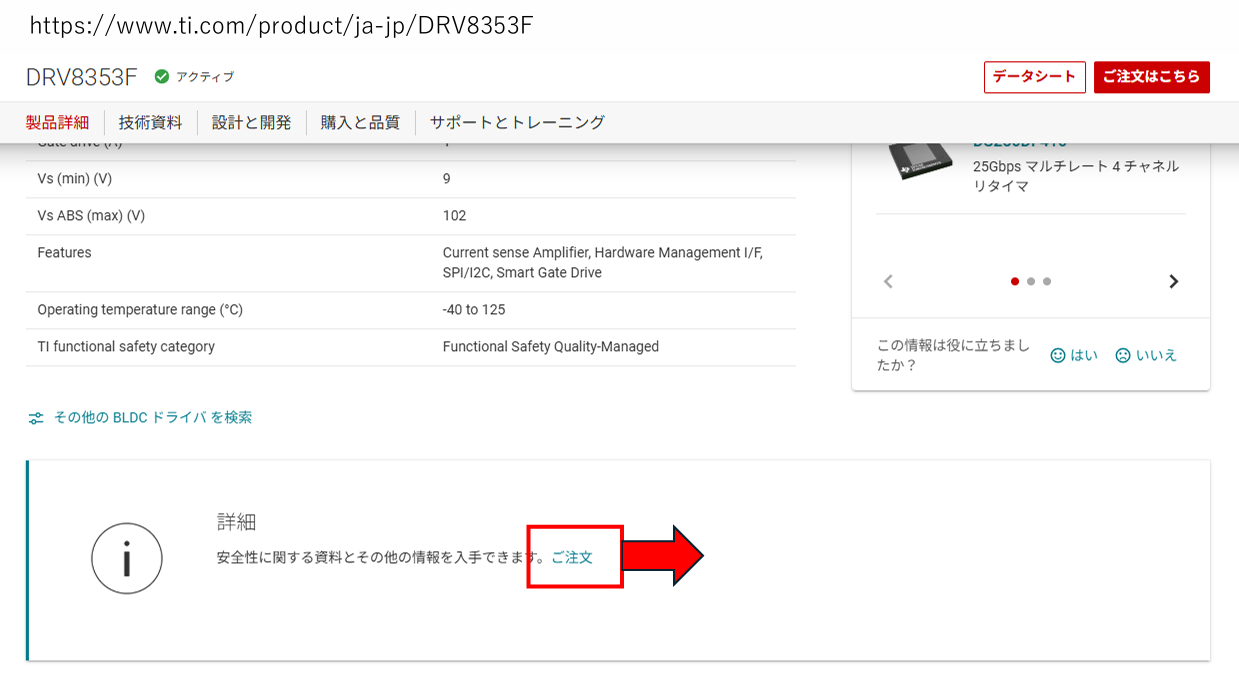This screenshot has height=685, width=1239.
Task: Select the first red carousel dot
Action: click(1015, 282)
